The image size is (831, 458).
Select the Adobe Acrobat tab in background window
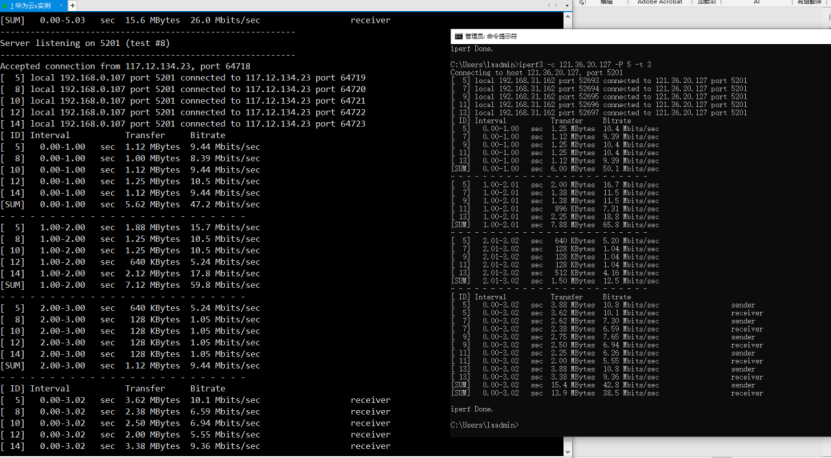tap(659, 2)
